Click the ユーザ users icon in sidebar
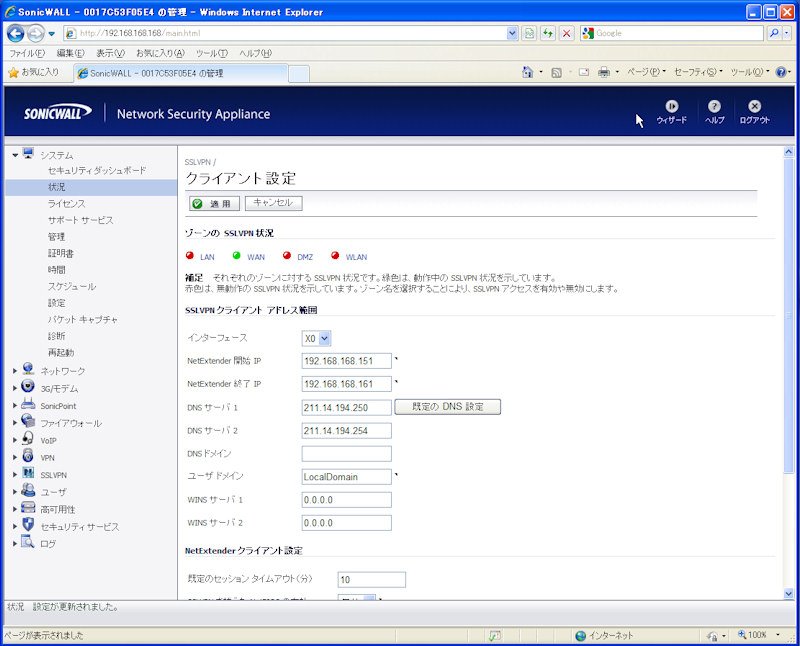This screenshot has height=646, width=800. 28,490
